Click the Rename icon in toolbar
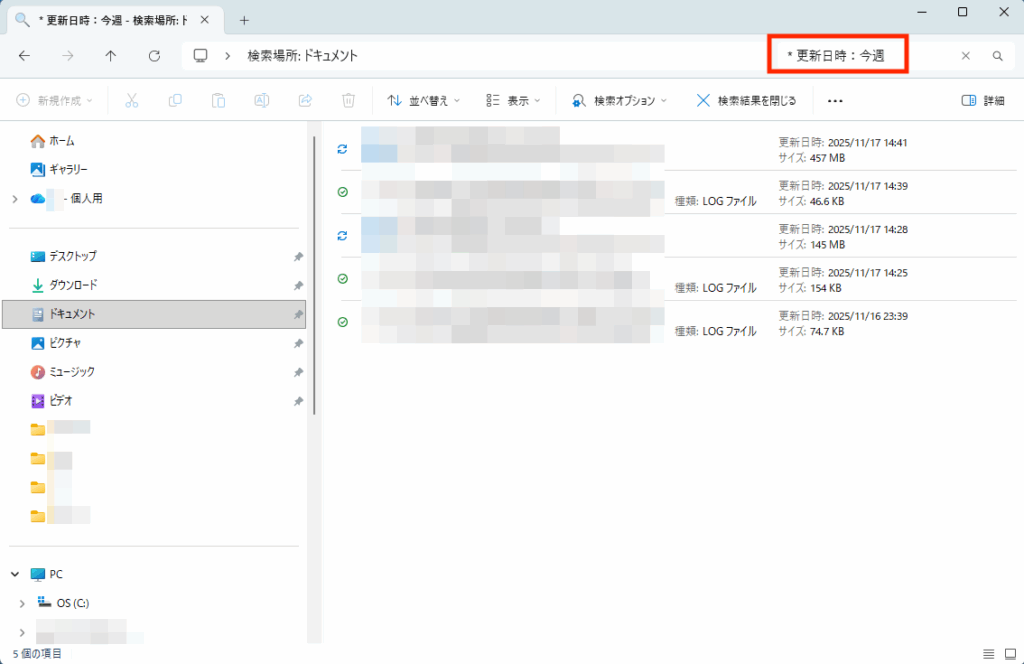This screenshot has width=1024, height=664. point(261,100)
